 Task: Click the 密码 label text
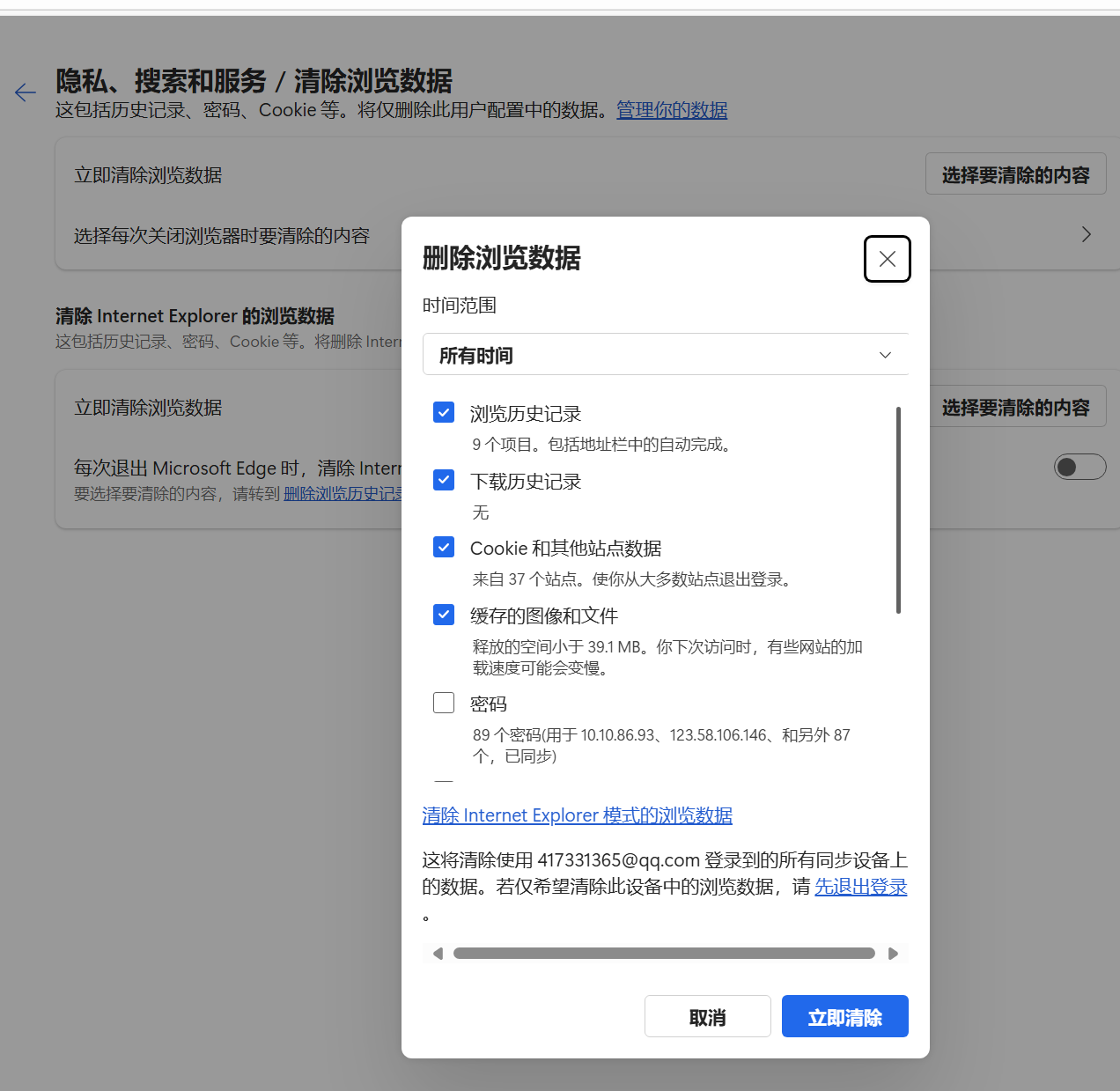tap(489, 704)
